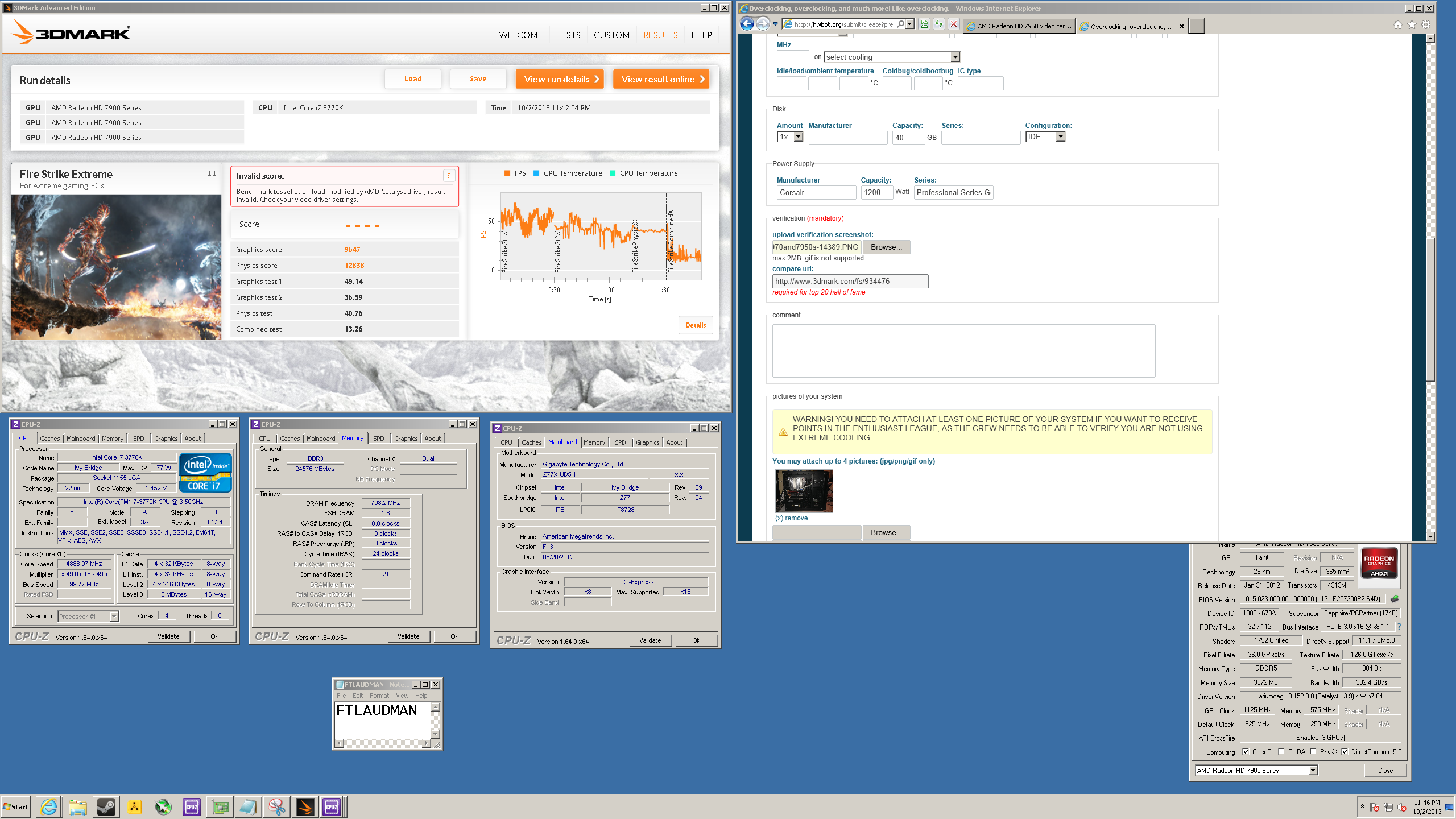Open IE Tools gear icon
This screenshot has height=819, width=1456.
point(1426,24)
